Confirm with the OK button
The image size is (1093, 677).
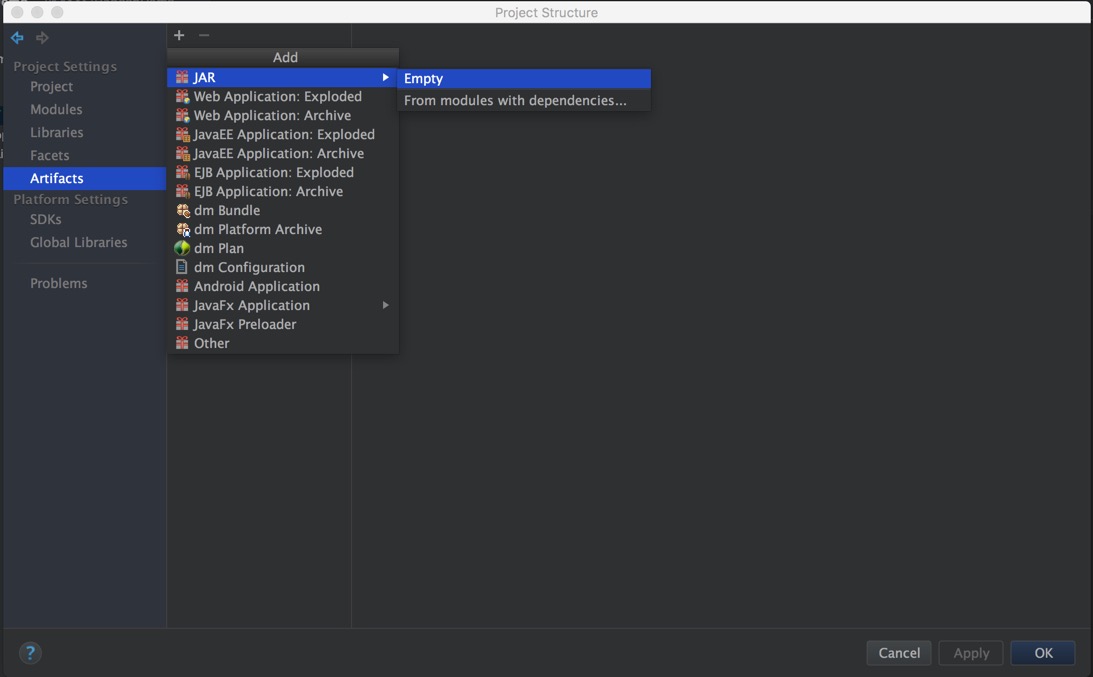click(x=1043, y=653)
